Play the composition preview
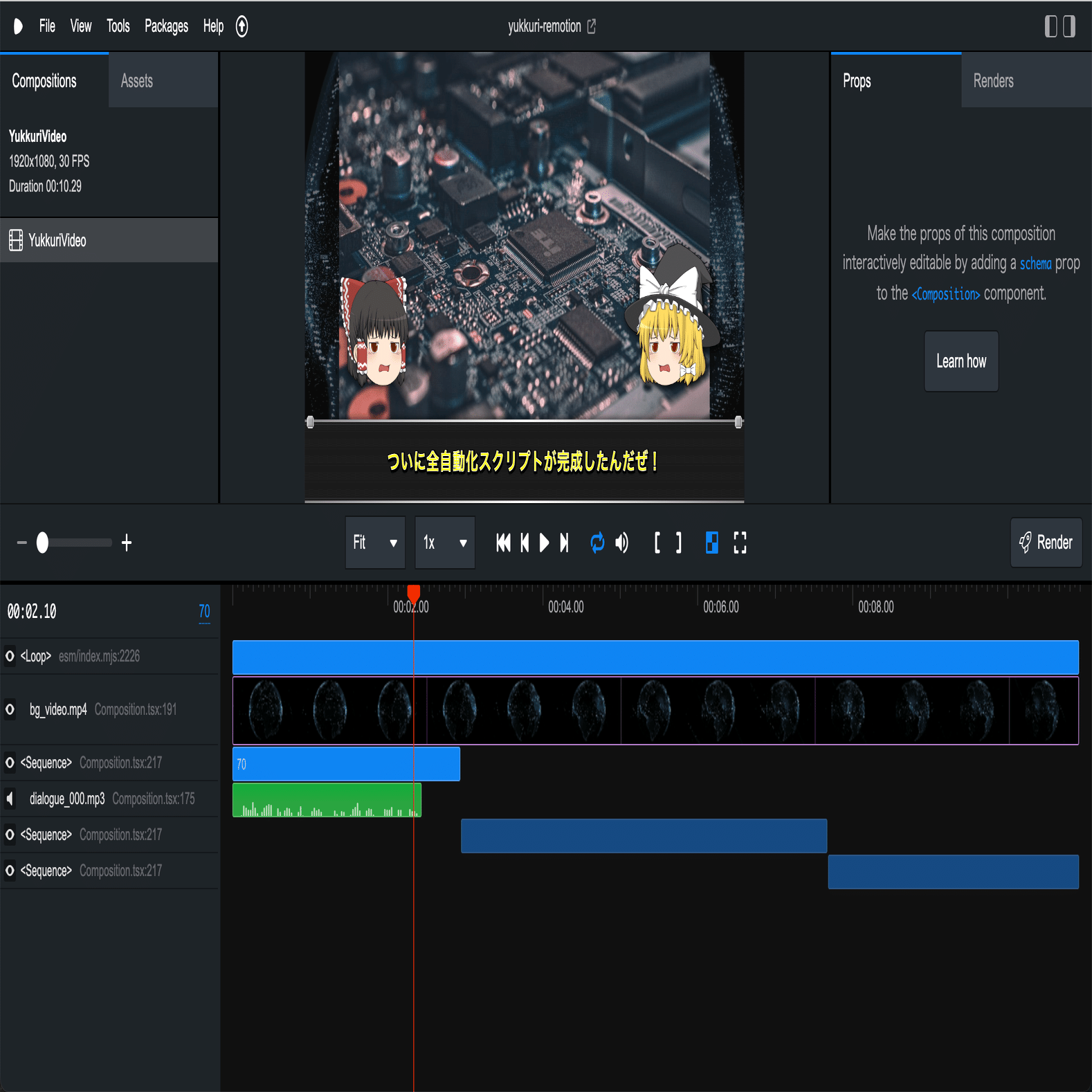Viewport: 1092px width, 1092px height. (x=545, y=543)
